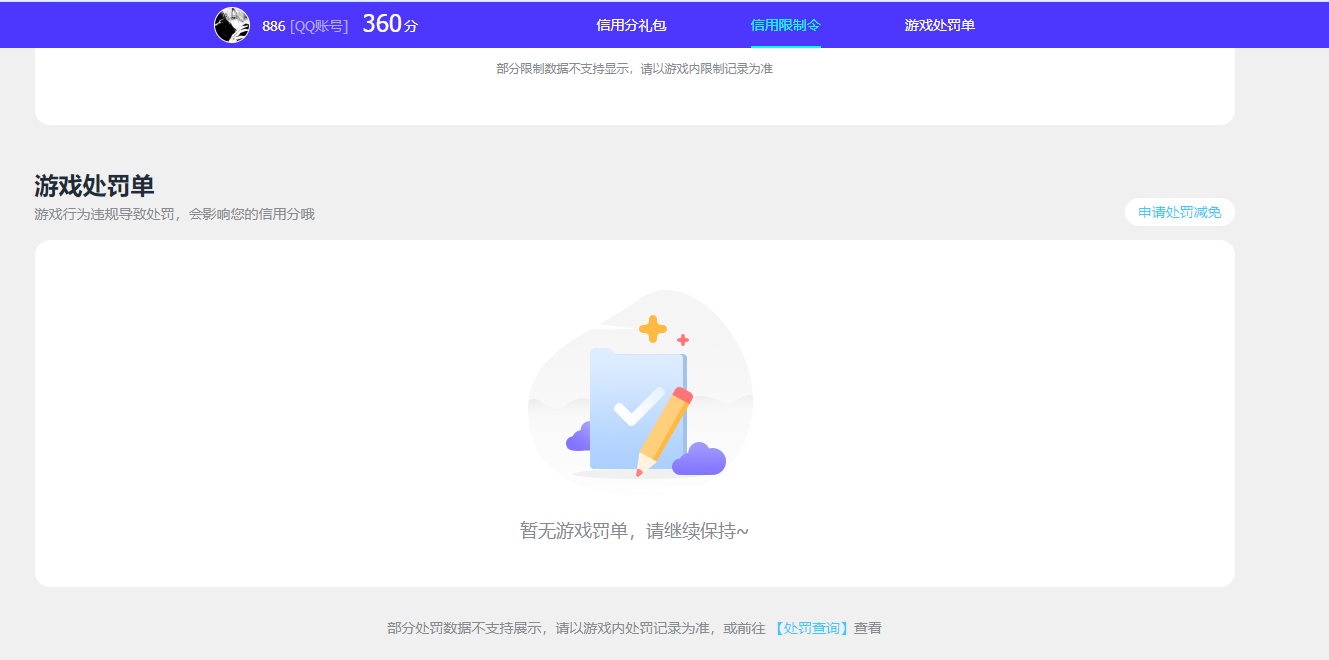Click the 暂无游戏罚单 empty state message
The image size is (1329, 660).
click(633, 530)
